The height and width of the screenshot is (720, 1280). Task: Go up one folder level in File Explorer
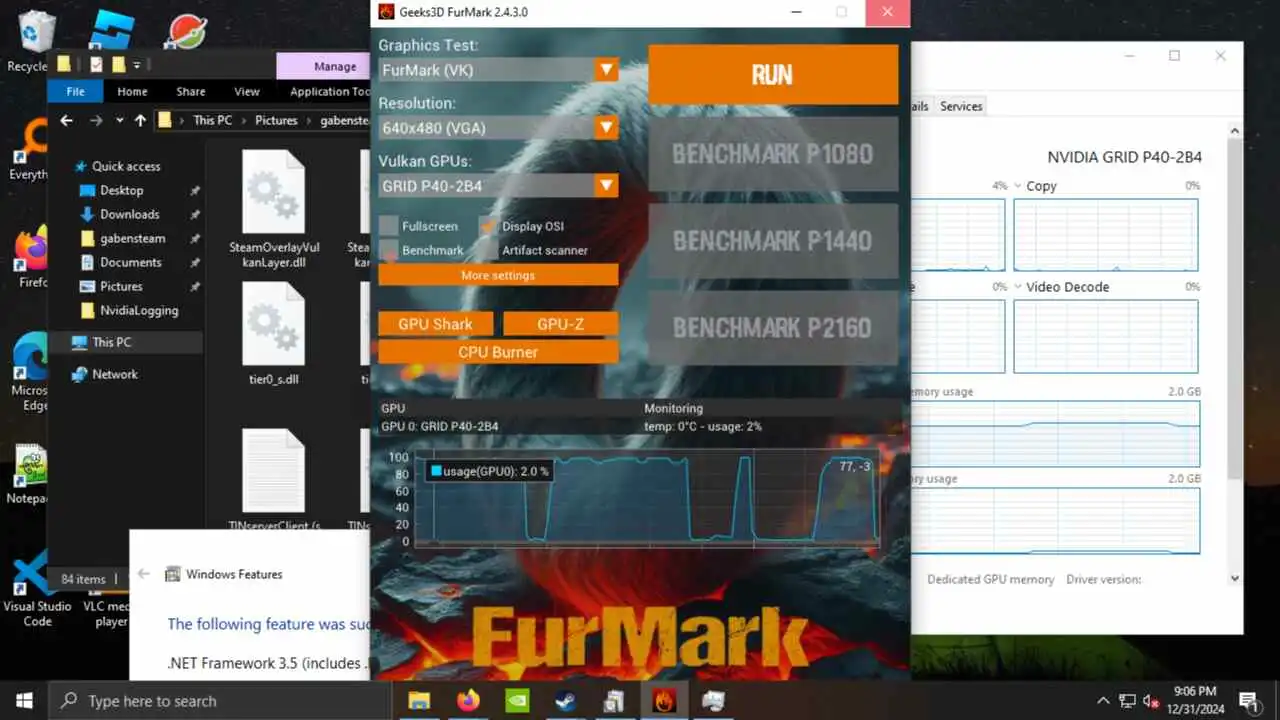pyautogui.click(x=140, y=120)
